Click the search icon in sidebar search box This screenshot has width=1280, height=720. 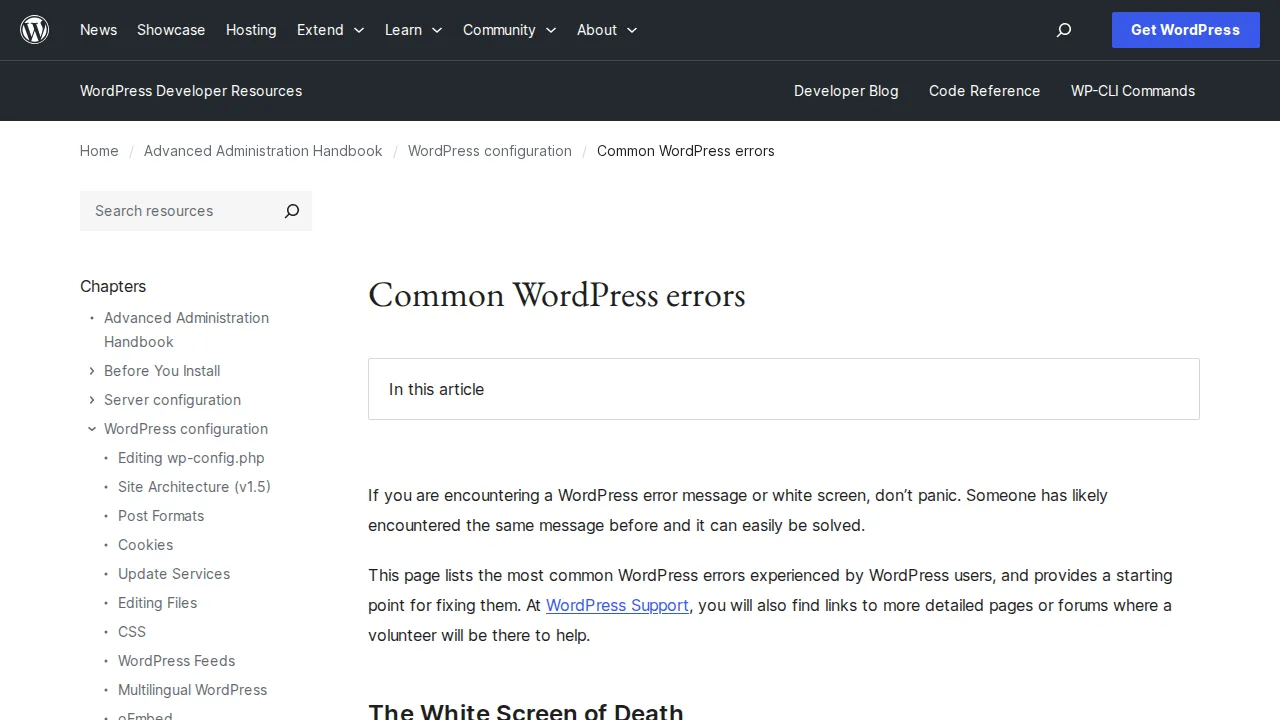point(291,211)
